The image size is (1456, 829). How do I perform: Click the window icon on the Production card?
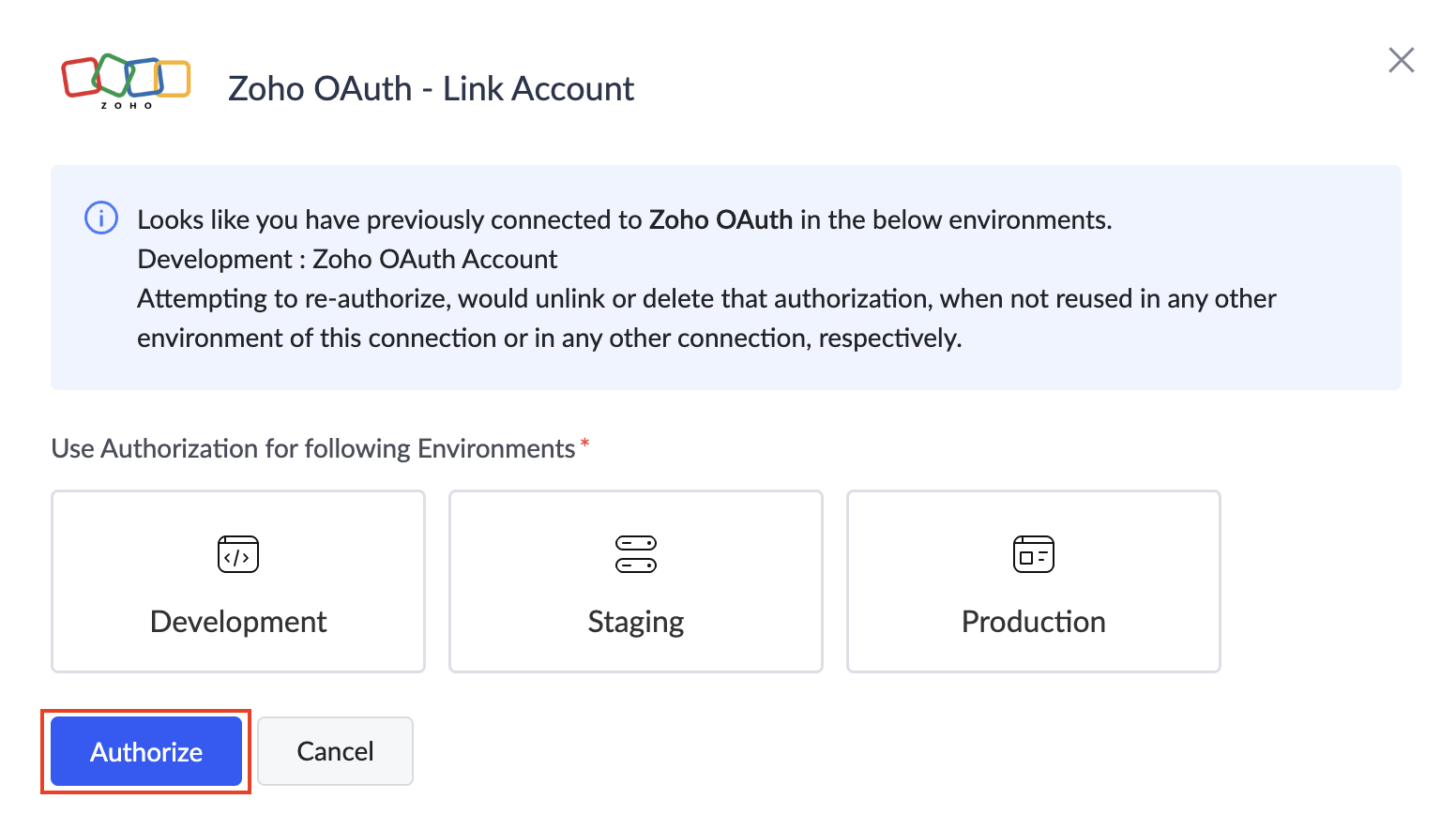[1033, 554]
